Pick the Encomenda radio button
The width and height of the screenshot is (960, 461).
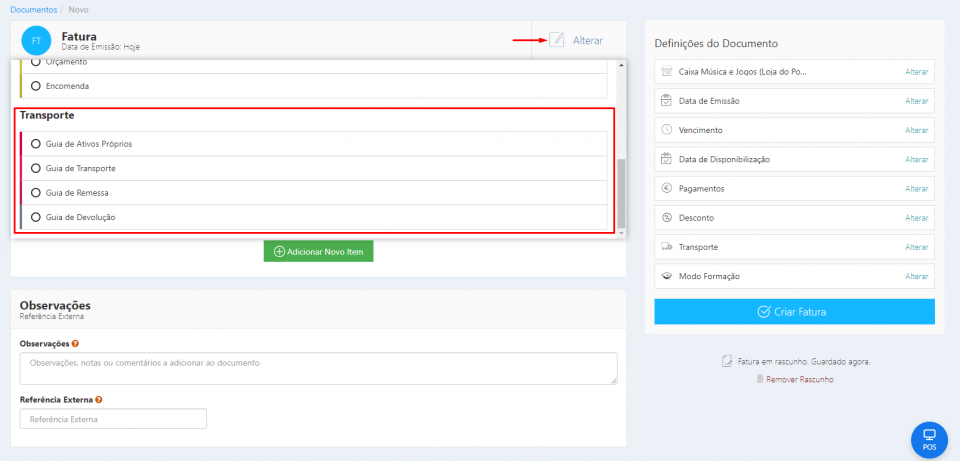36,86
